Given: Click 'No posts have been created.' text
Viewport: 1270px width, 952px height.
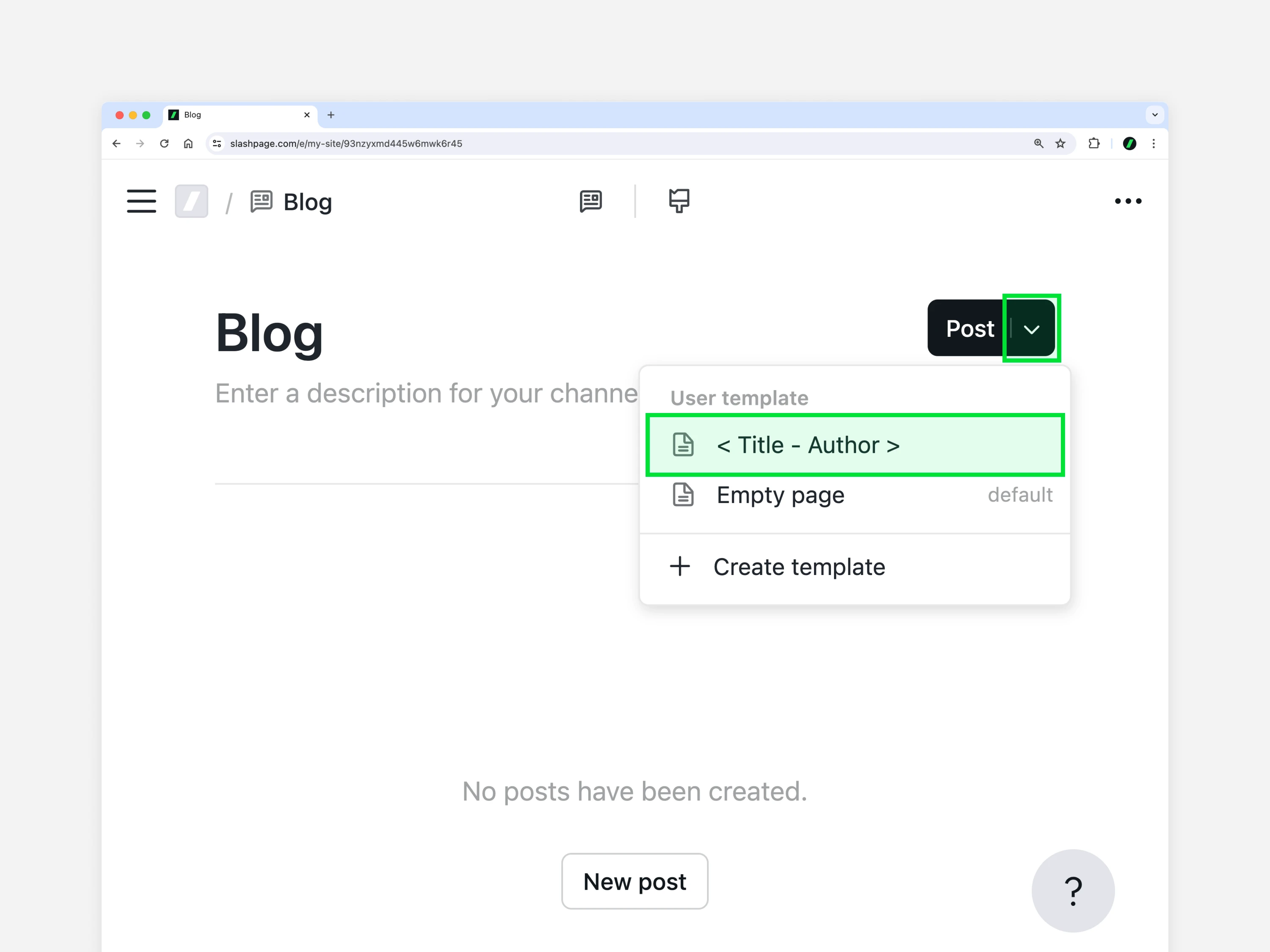Looking at the screenshot, I should (x=635, y=791).
